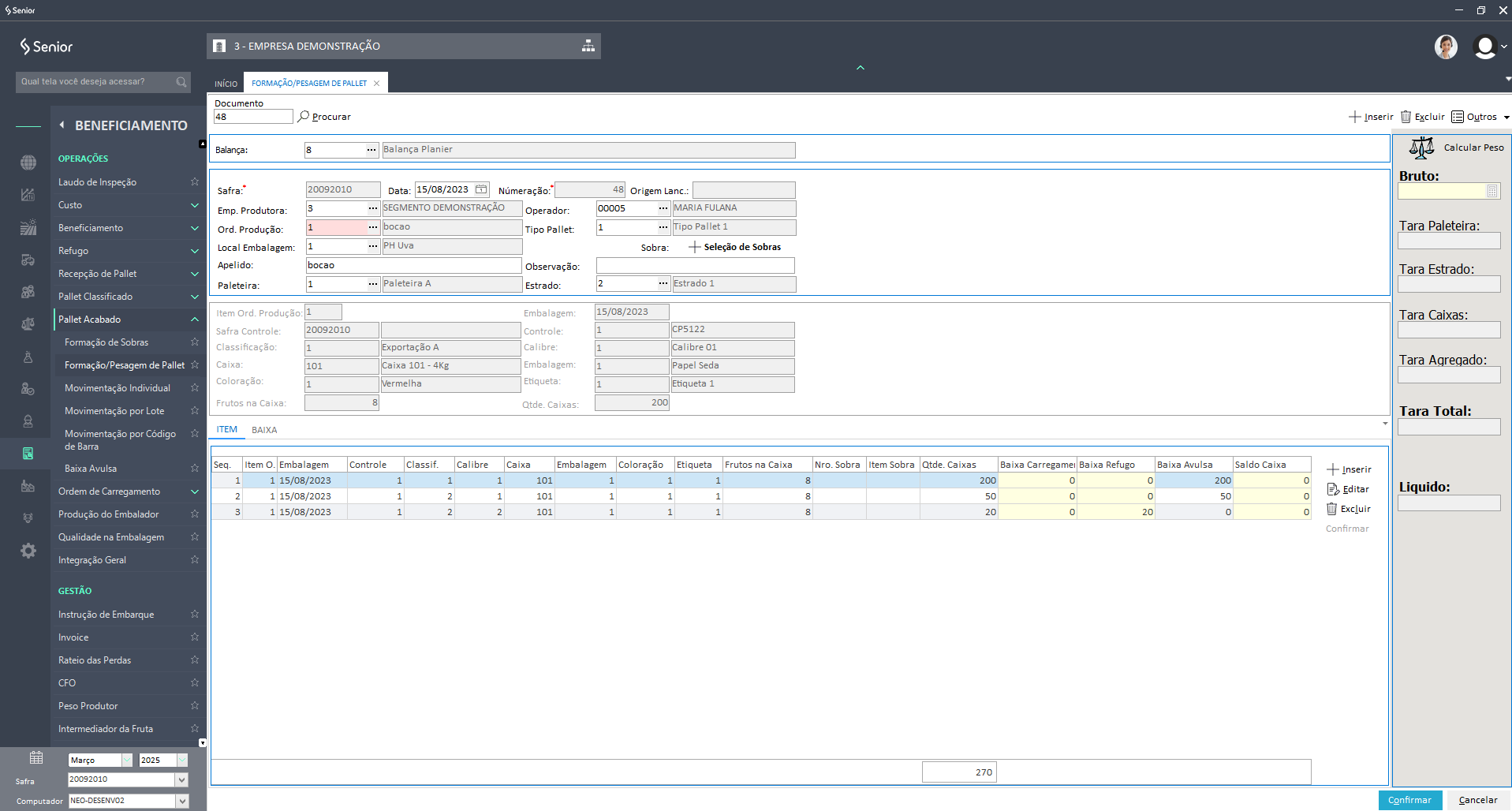The image size is (1512, 811).
Task: Click the Editar icon in the item grid
Action: (x=1333, y=489)
